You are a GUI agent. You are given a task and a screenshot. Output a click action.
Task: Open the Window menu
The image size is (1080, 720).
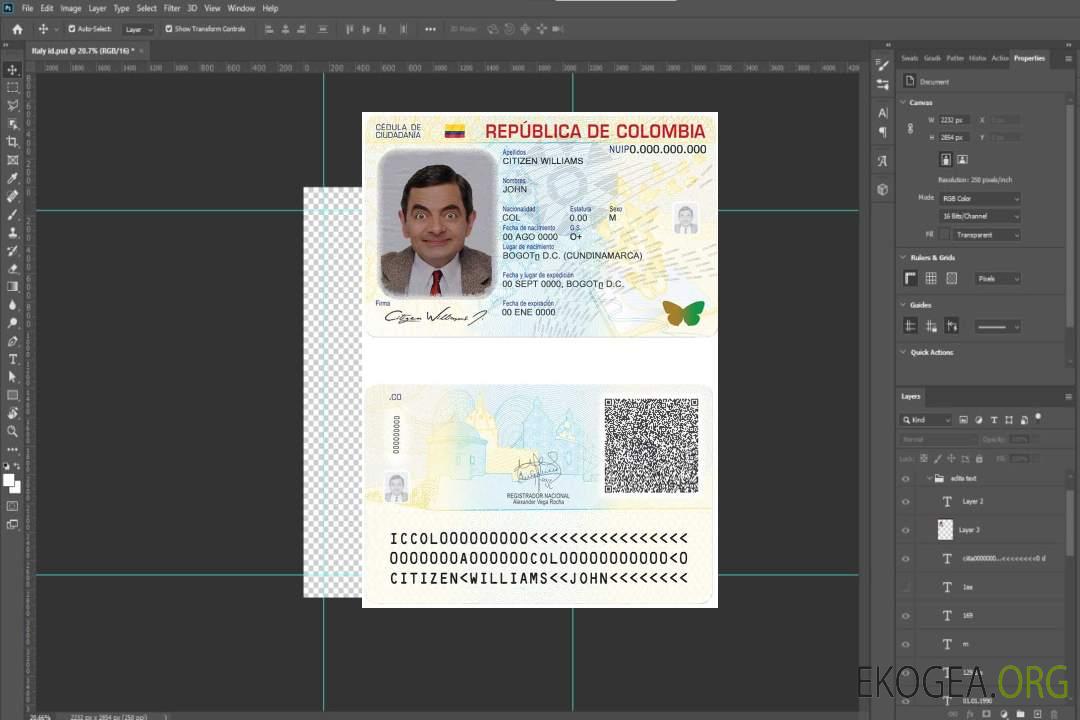[x=241, y=8]
